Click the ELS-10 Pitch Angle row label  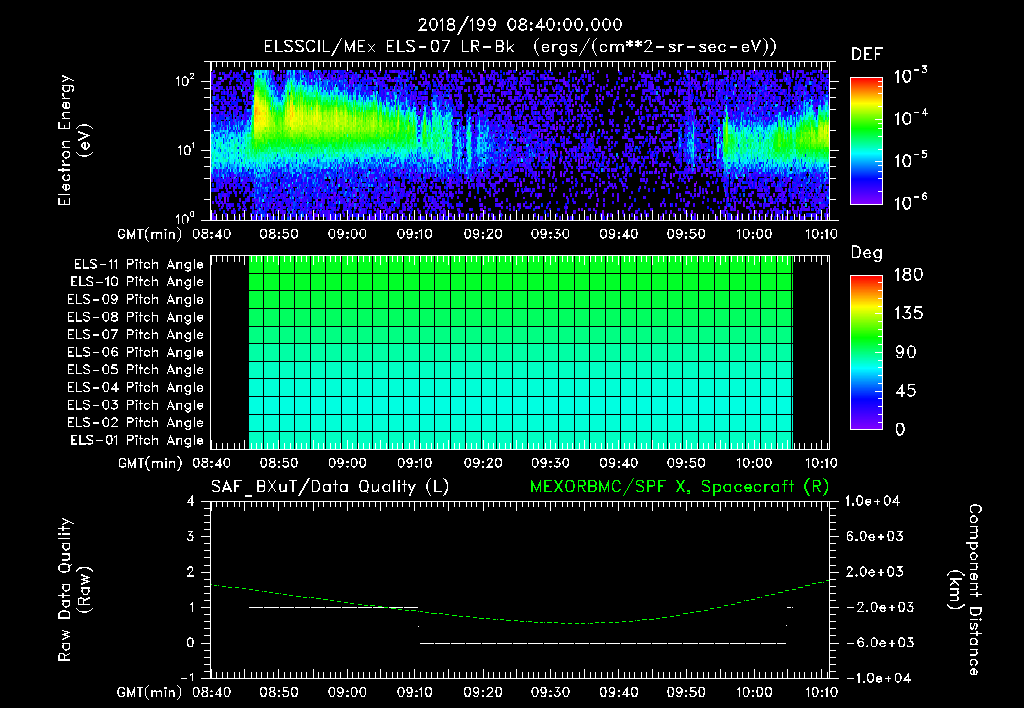tap(137, 282)
